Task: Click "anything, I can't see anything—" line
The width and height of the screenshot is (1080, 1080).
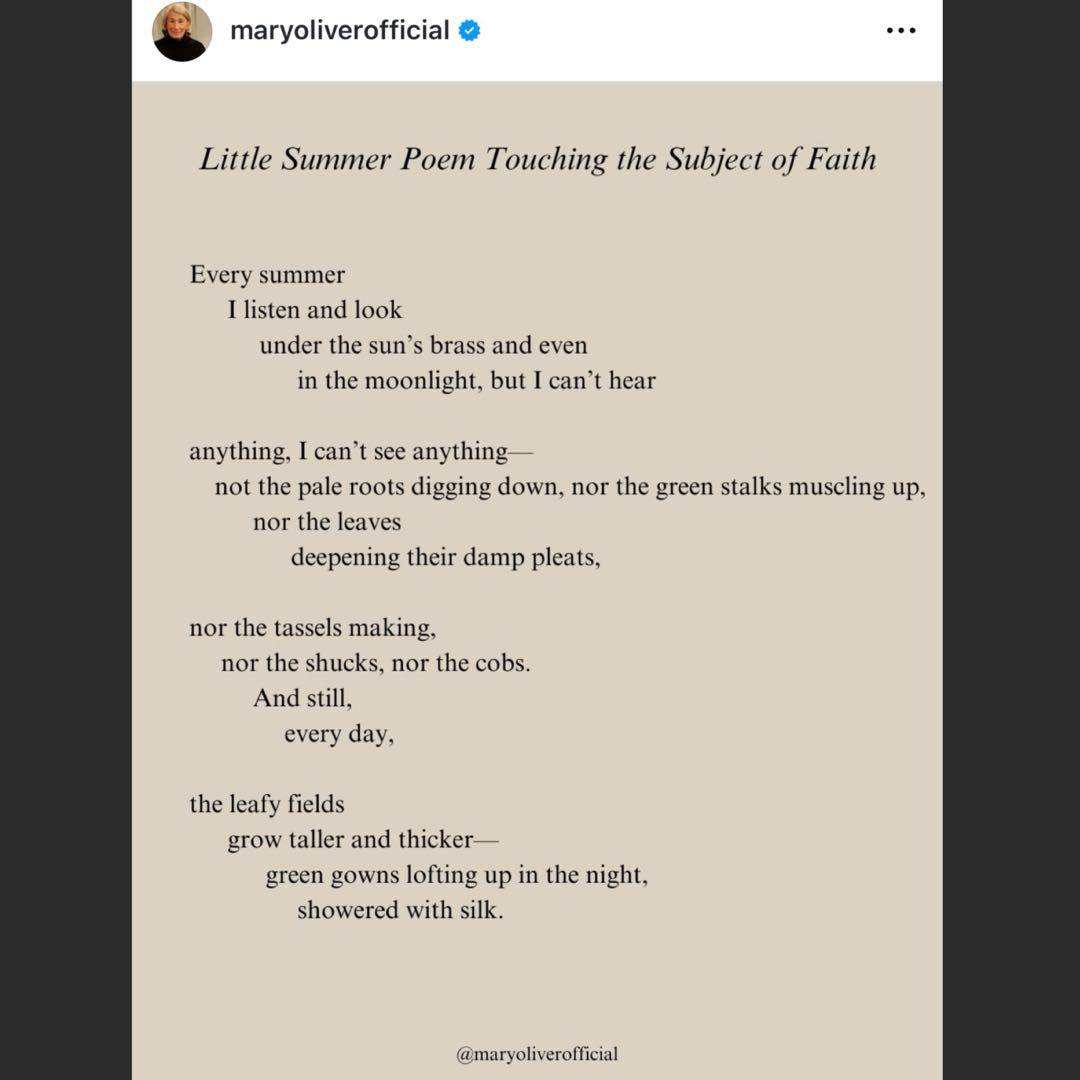Action: 361,452
